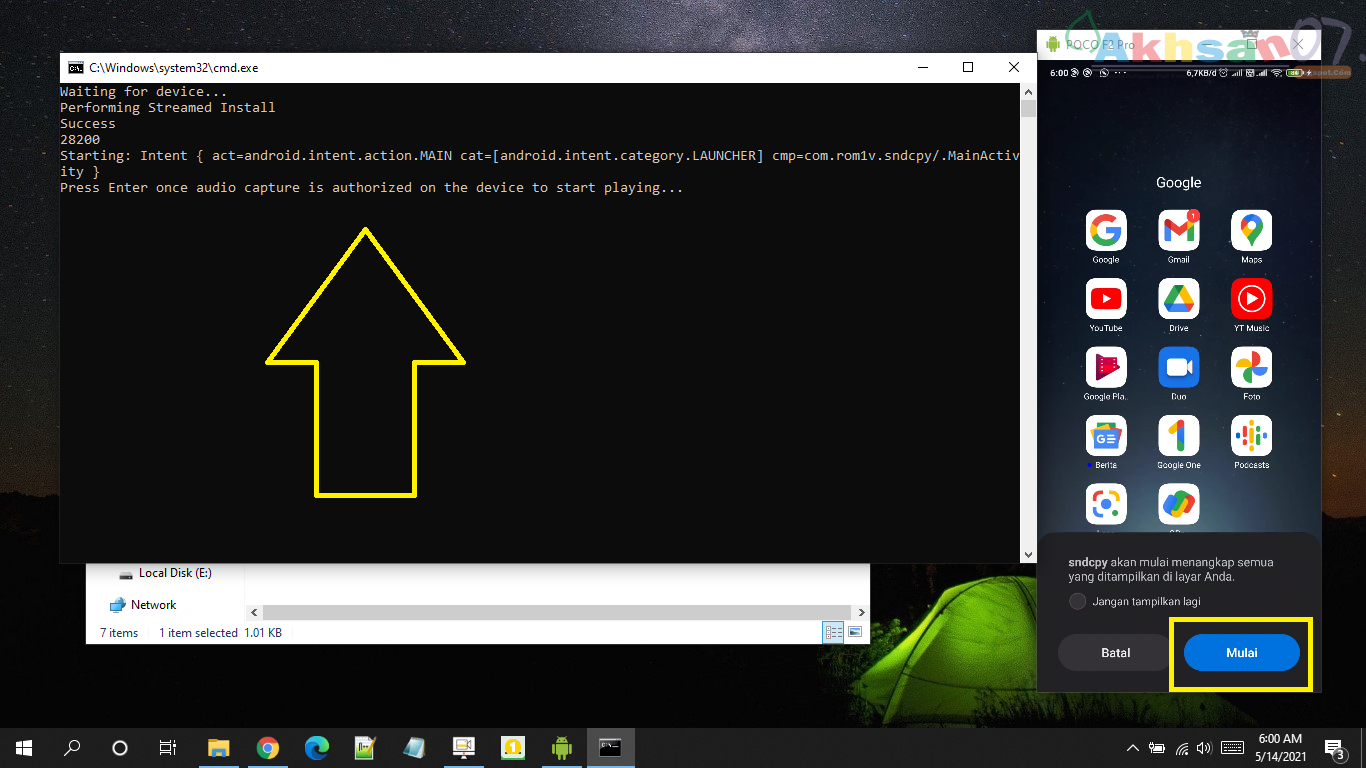Click the cmd window scrollbar thumb

pos(1028,108)
